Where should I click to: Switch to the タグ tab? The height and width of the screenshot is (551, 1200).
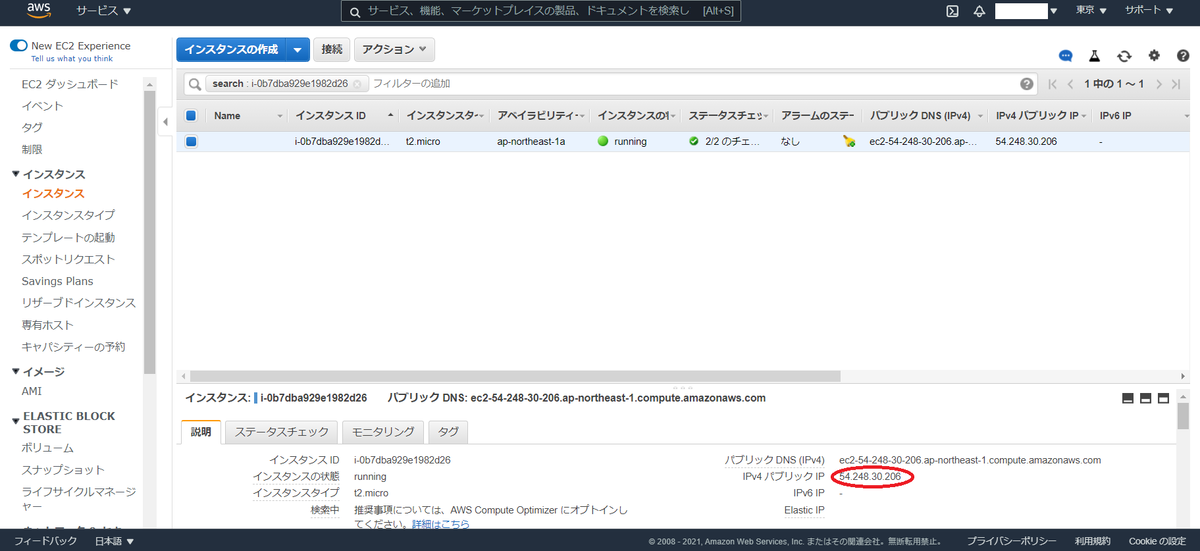coord(448,432)
